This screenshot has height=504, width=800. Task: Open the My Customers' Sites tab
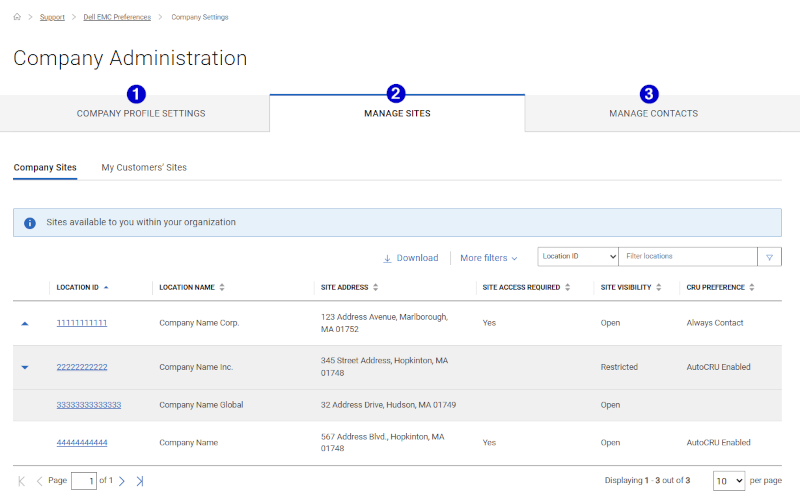pos(144,167)
